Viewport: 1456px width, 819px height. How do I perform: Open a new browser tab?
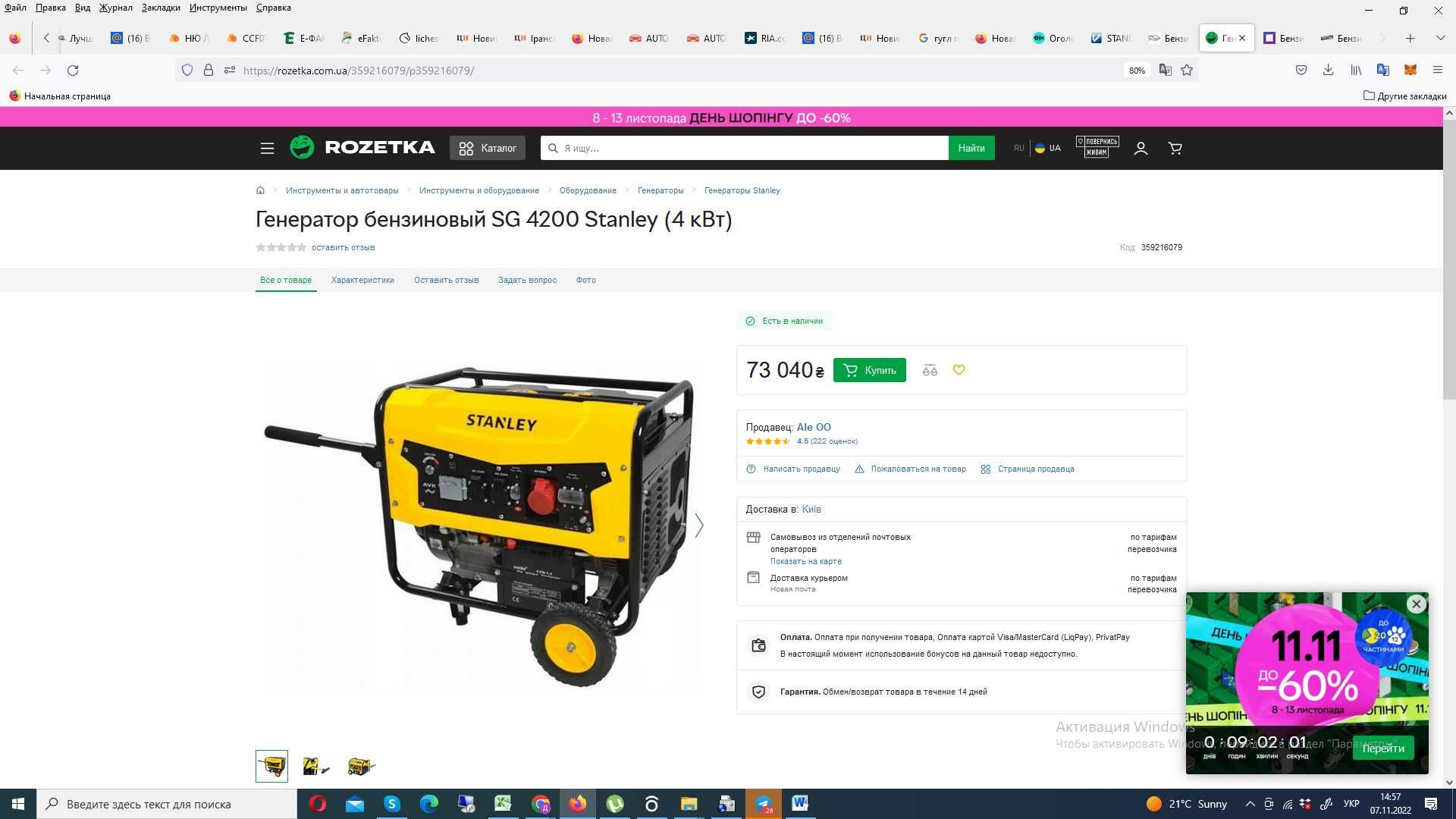point(1410,38)
